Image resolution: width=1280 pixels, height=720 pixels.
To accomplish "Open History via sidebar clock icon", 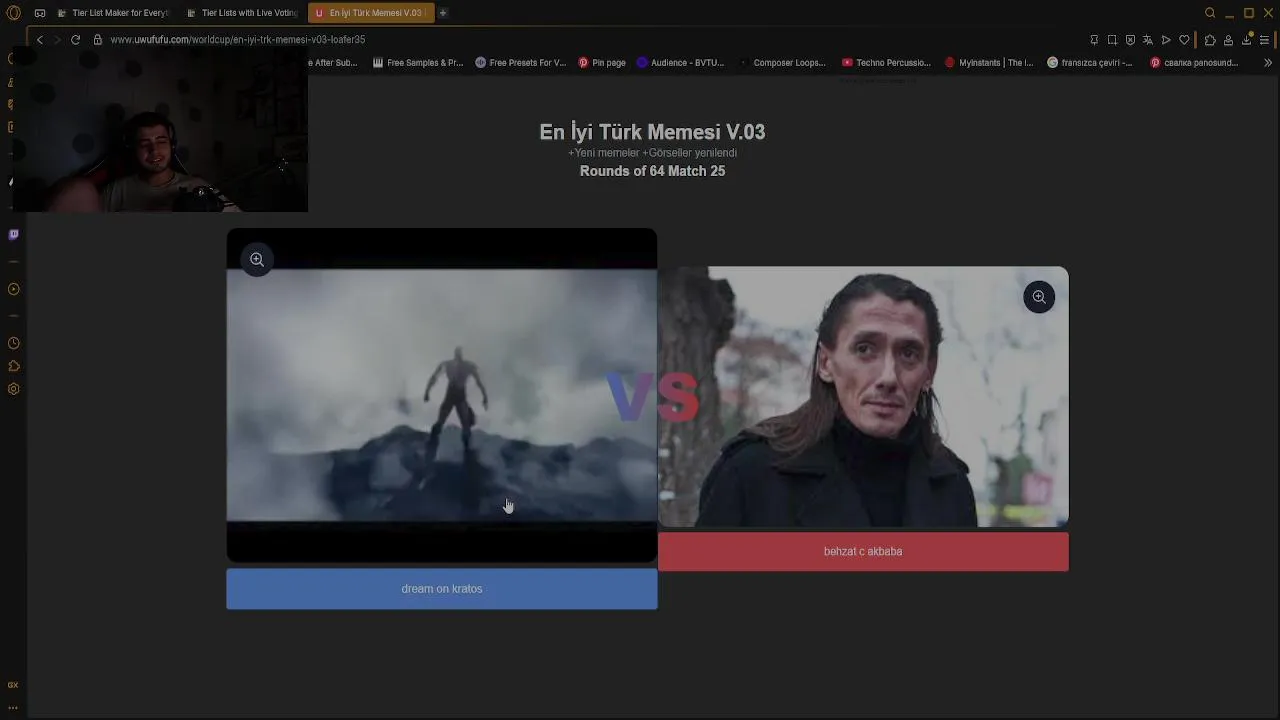I will 13,344.
